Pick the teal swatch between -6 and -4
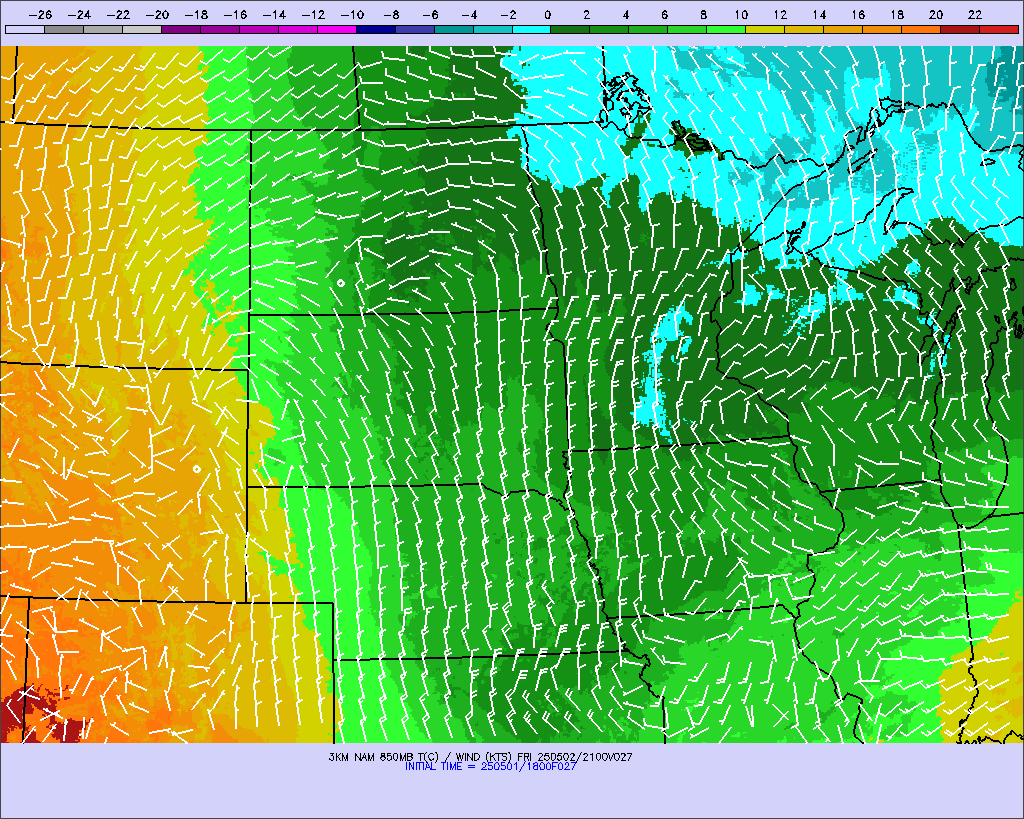The height and width of the screenshot is (819, 1024). pos(454,29)
